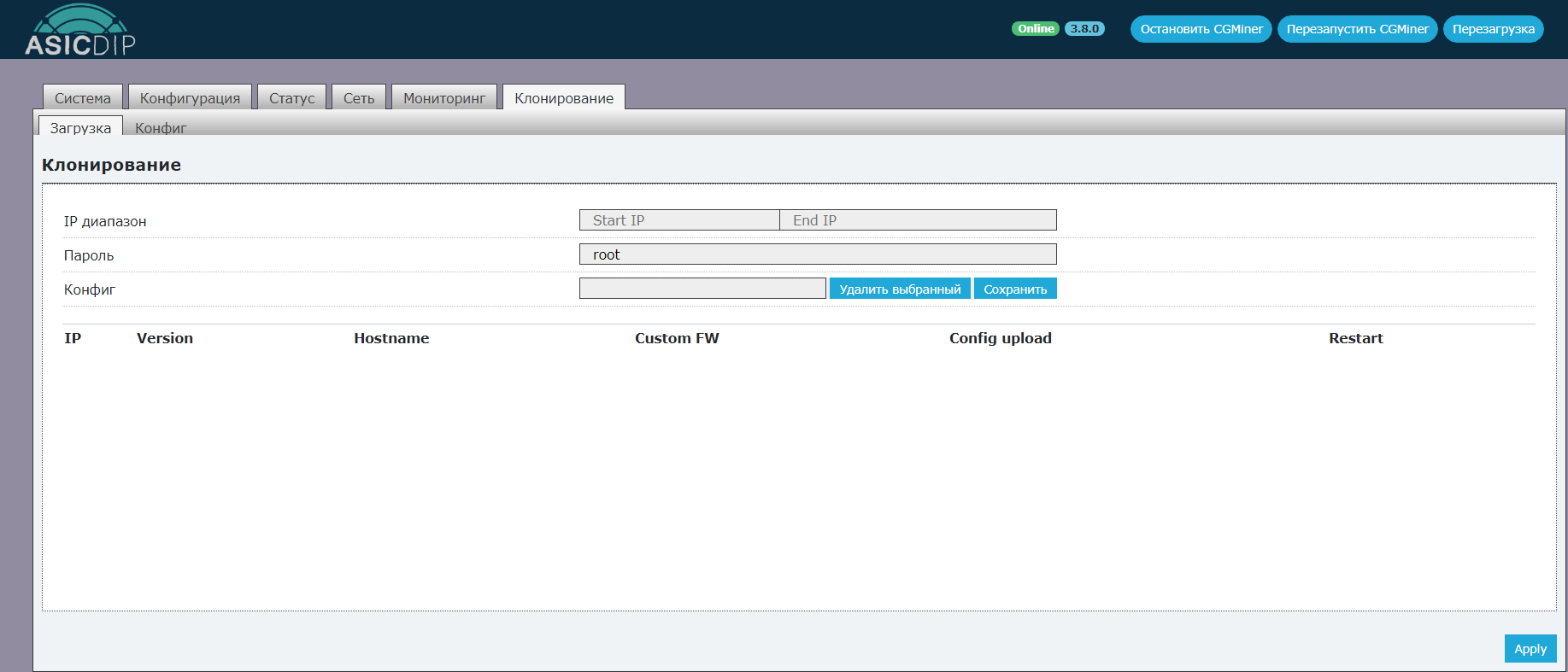Switch to the Конфиг sub-tab
Image resolution: width=1568 pixels, height=672 pixels.
161,127
